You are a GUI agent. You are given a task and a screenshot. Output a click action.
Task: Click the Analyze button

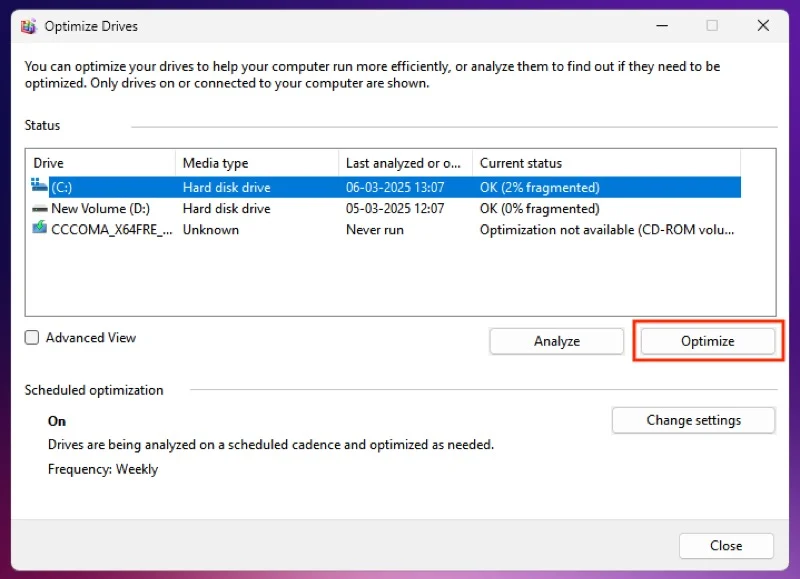556,341
